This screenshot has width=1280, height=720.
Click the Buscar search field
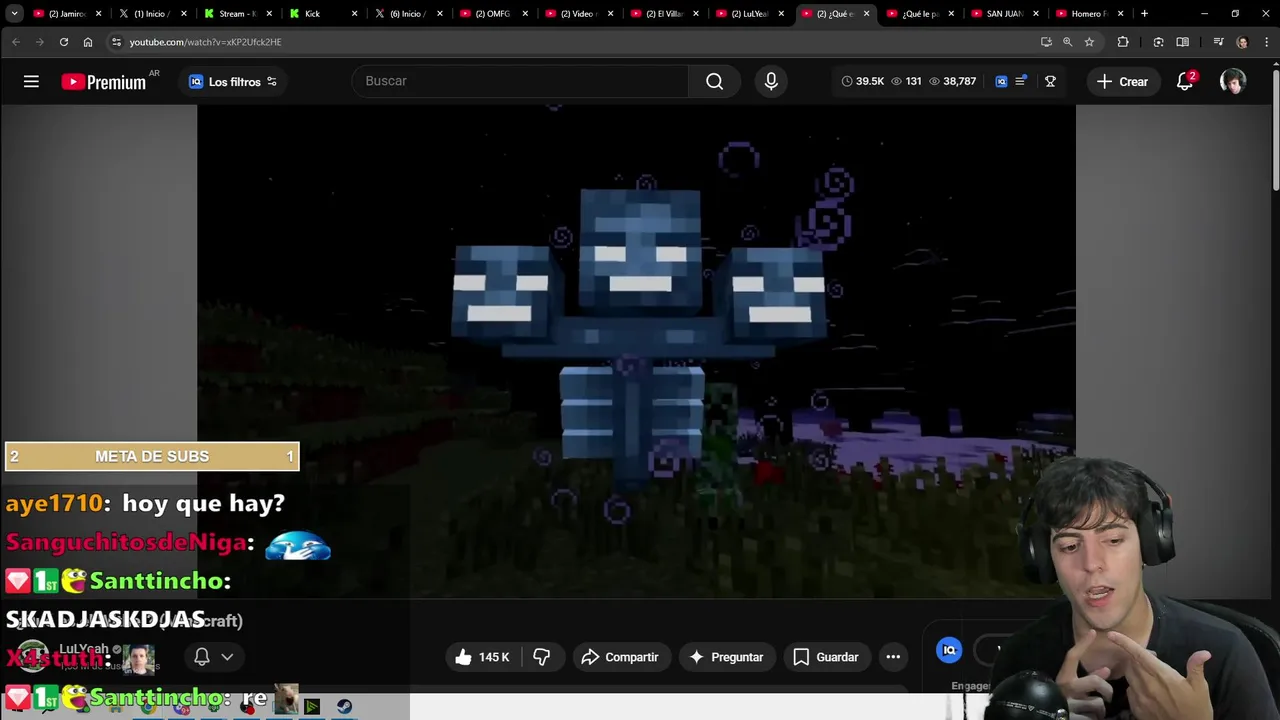[520, 81]
